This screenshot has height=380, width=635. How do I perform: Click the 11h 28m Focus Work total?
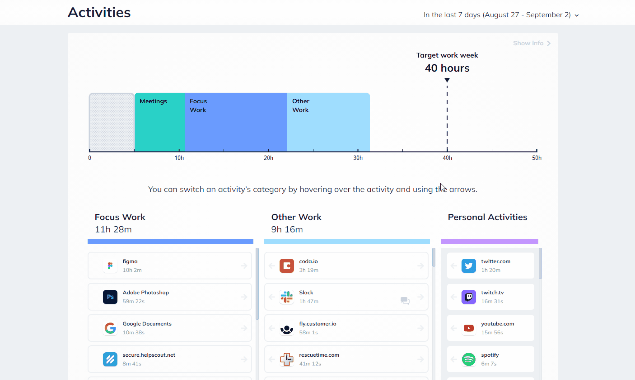click(x=113, y=230)
